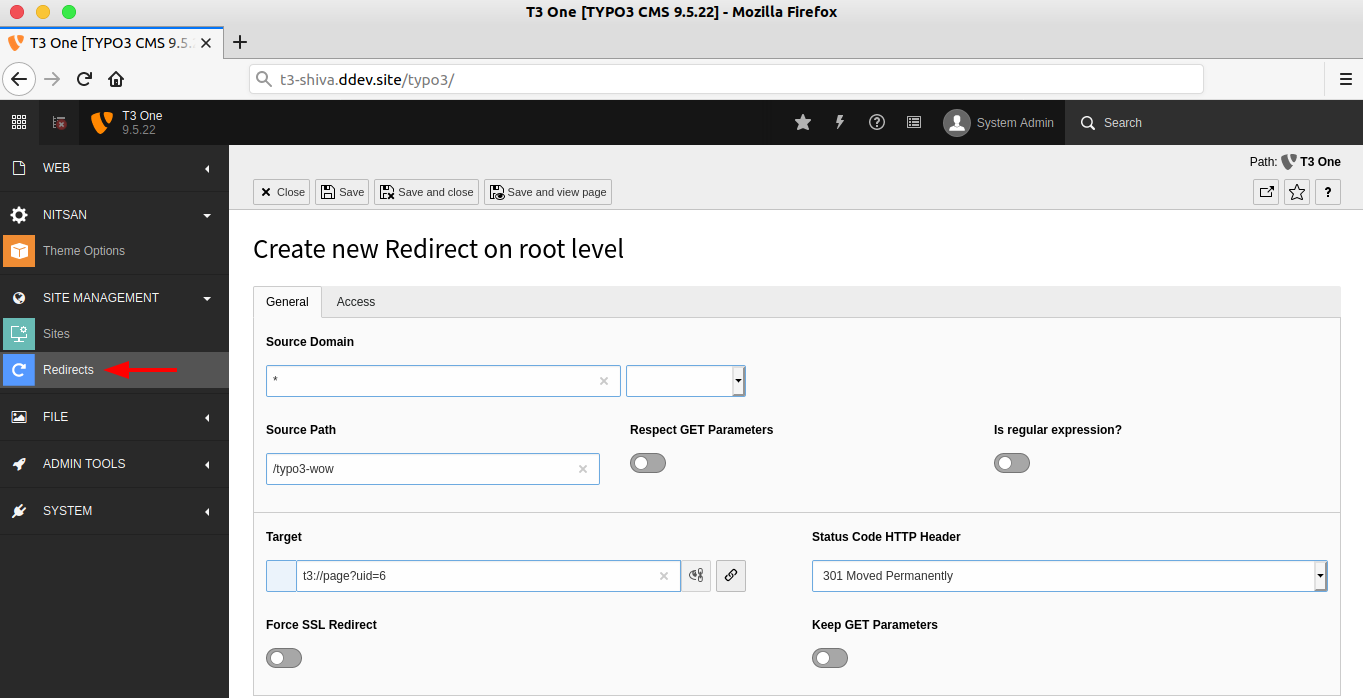Image resolution: width=1363 pixels, height=698 pixels.
Task: Open the cache flush lightning icon
Action: click(839, 122)
